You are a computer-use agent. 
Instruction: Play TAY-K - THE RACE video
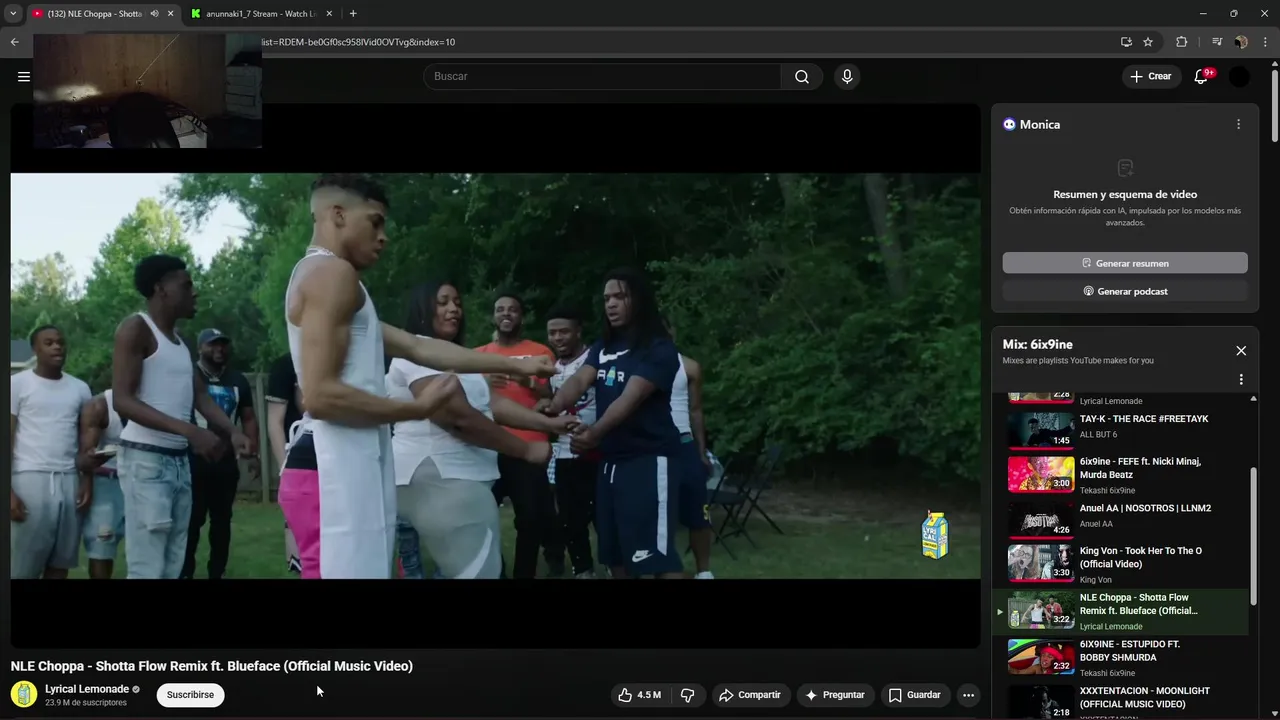[1120, 428]
